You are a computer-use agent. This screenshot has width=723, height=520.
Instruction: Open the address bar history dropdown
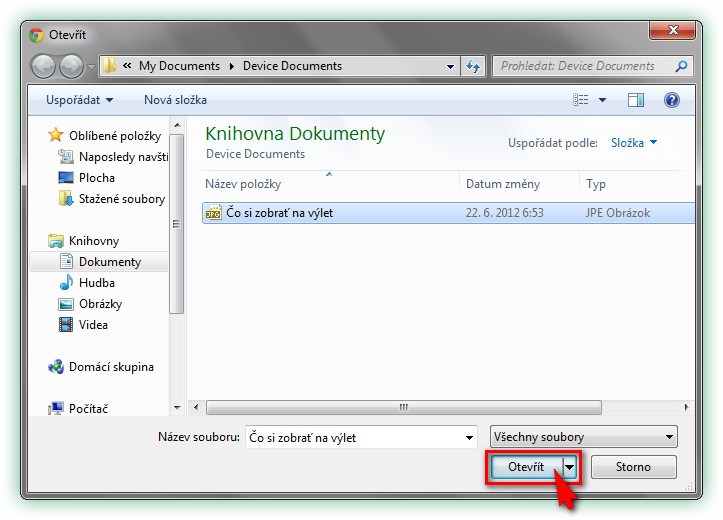coord(450,67)
